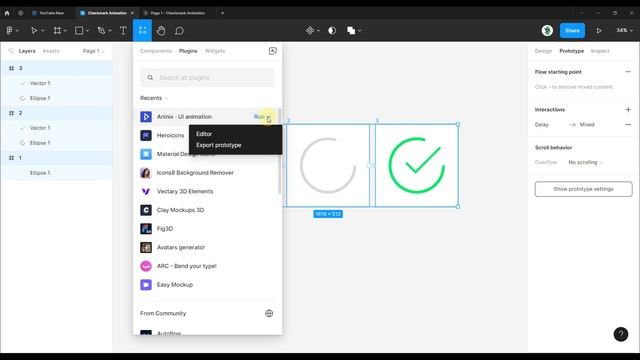Open component options dropdown arrow
The image size is (640, 360).
coord(318,31)
